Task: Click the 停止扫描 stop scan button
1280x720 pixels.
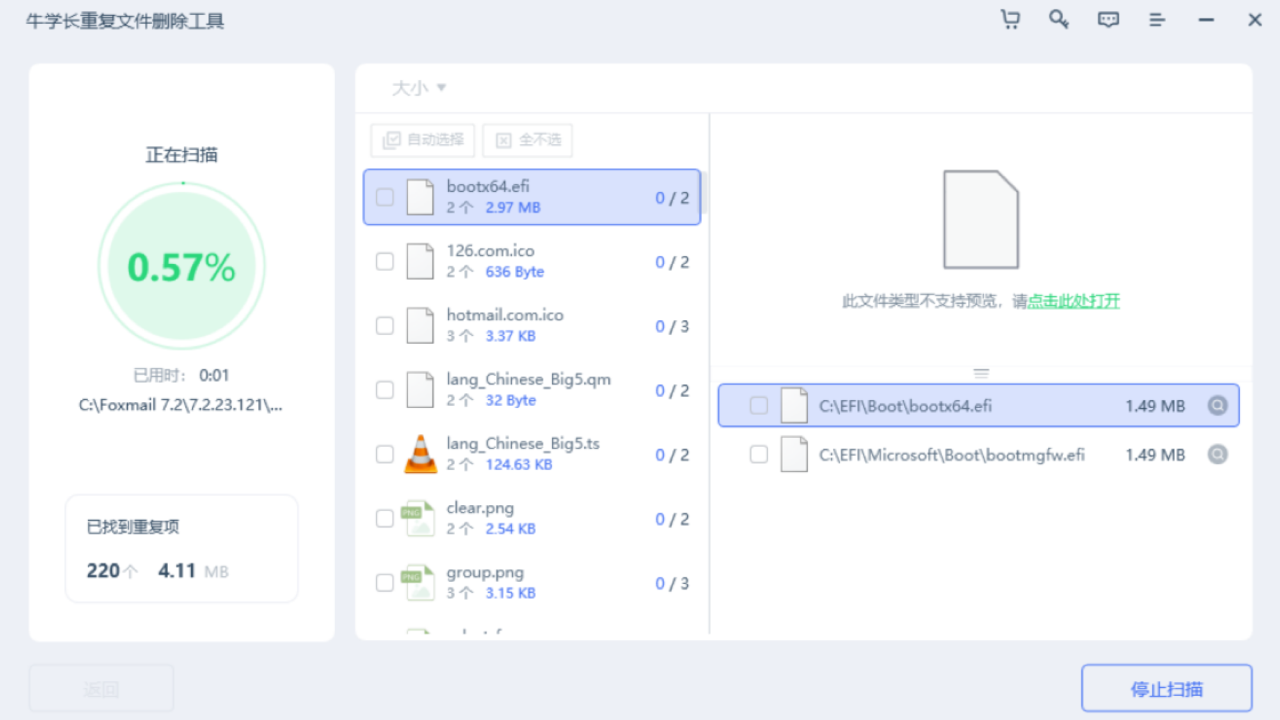Action: click(x=1167, y=688)
